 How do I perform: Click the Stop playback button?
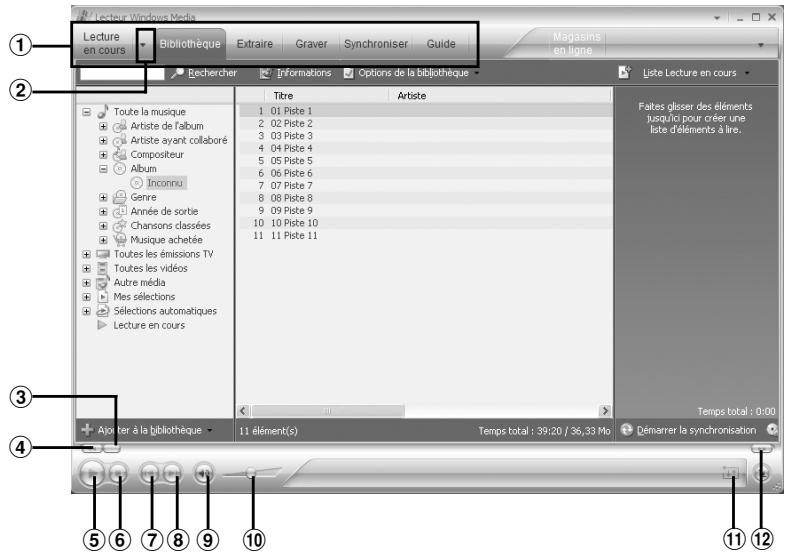click(x=118, y=473)
